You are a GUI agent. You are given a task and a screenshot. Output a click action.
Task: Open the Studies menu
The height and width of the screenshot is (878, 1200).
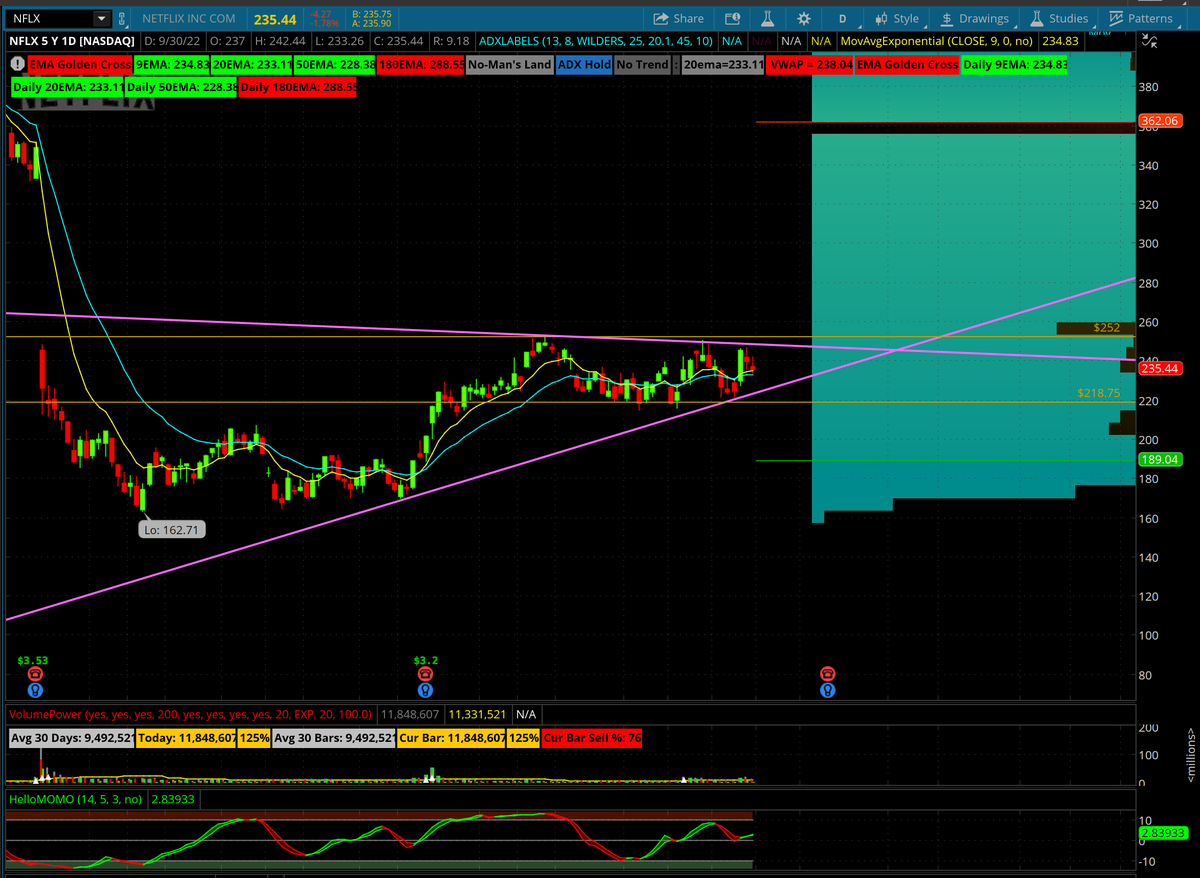pyautogui.click(x=1059, y=18)
